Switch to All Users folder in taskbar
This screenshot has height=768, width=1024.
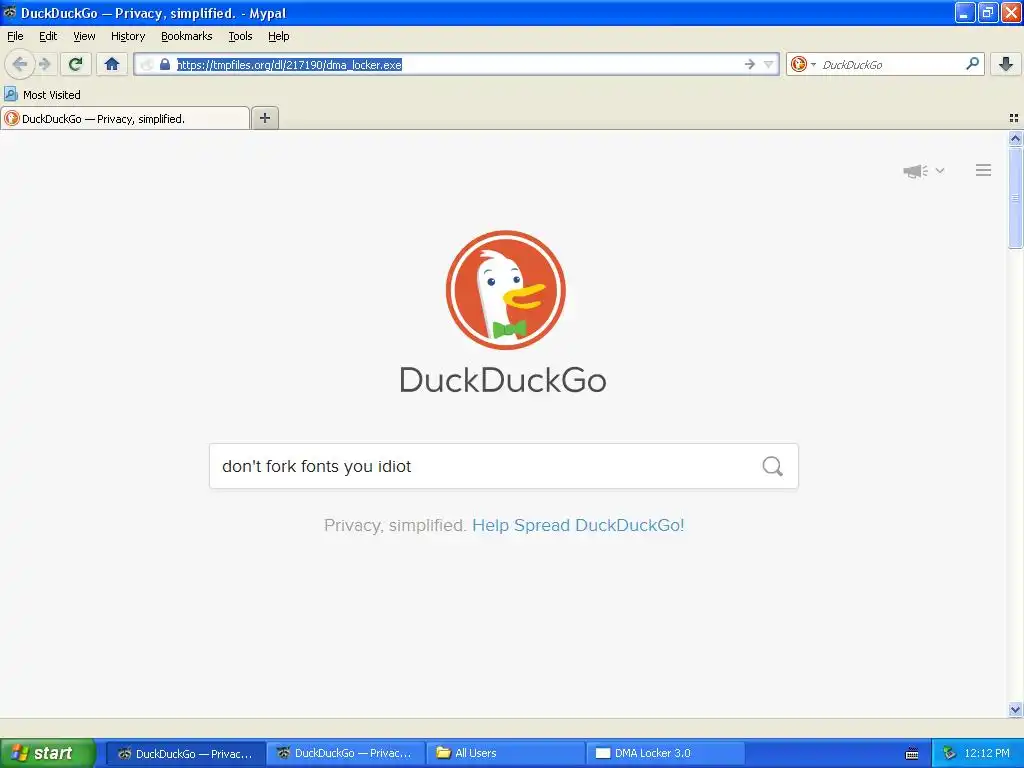coord(505,754)
